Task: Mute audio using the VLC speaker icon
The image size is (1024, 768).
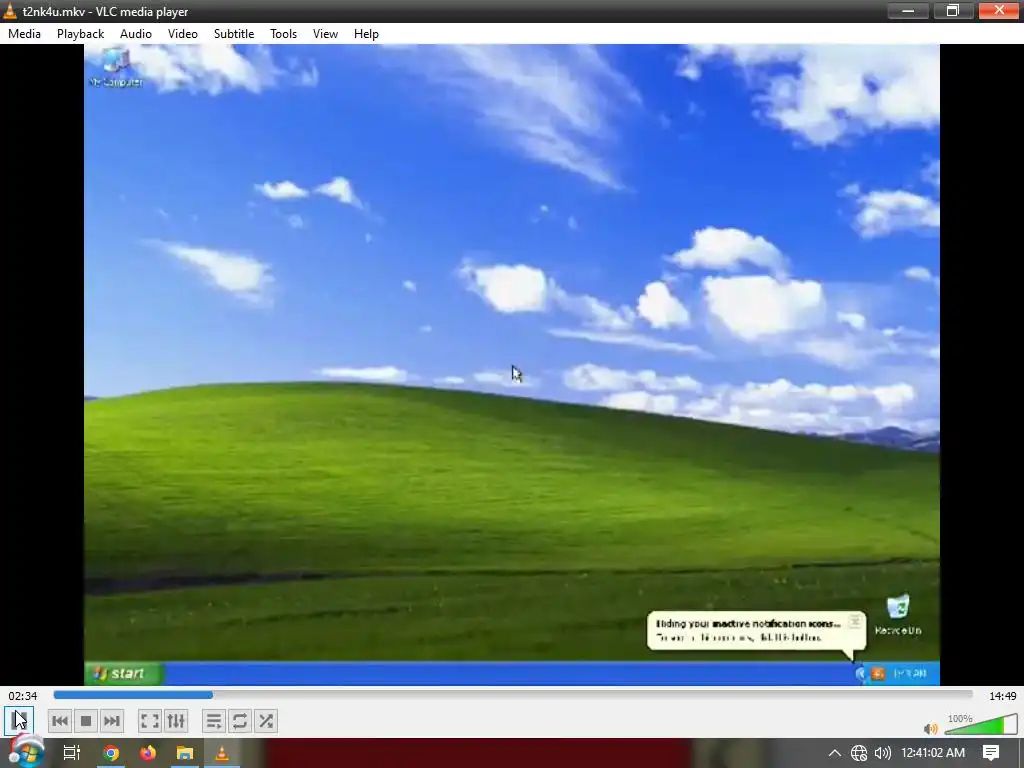Action: [x=931, y=728]
